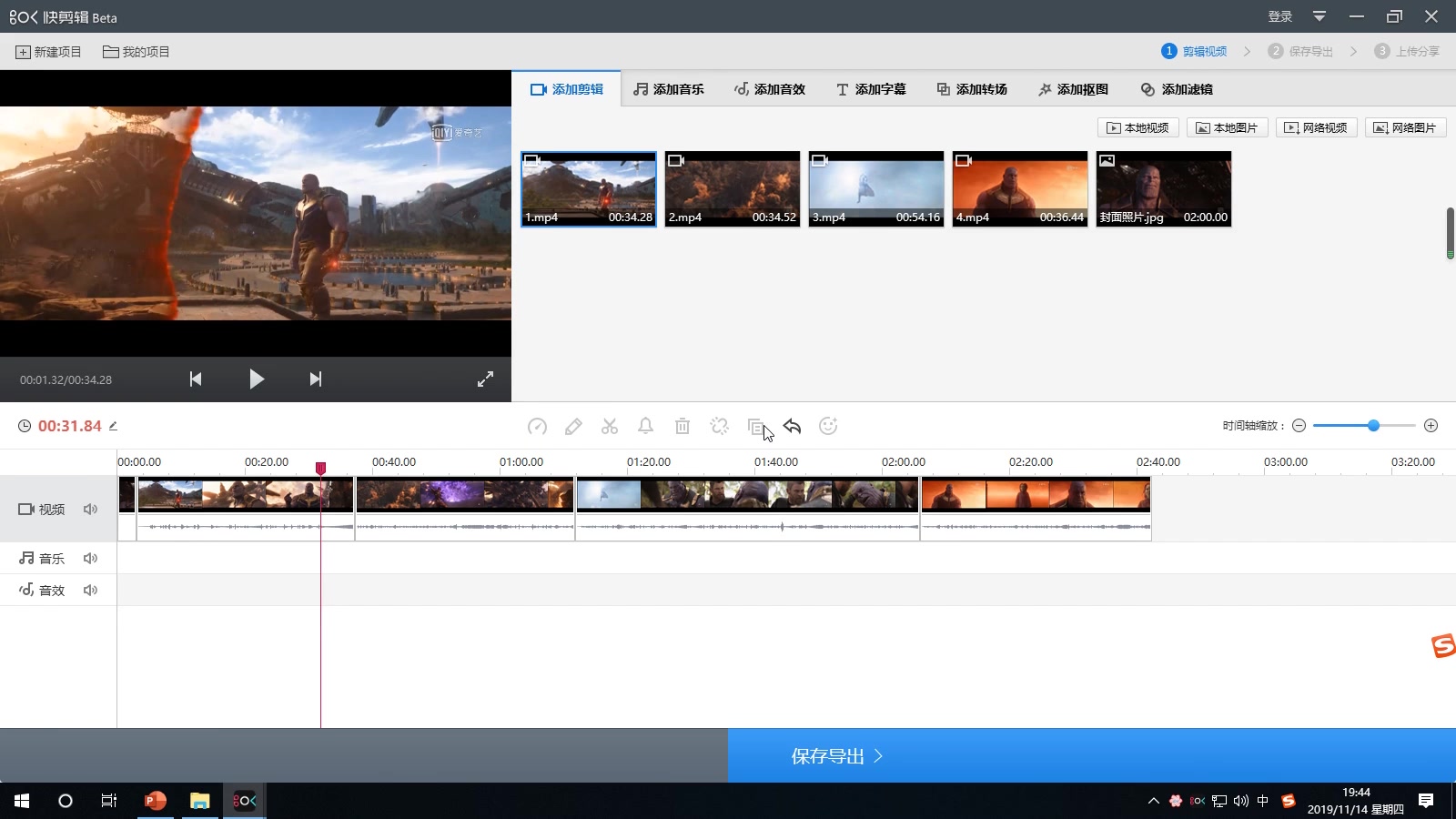The height and width of the screenshot is (819, 1456).
Task: Open title bar dropdown menu arrow
Action: pos(1319,16)
